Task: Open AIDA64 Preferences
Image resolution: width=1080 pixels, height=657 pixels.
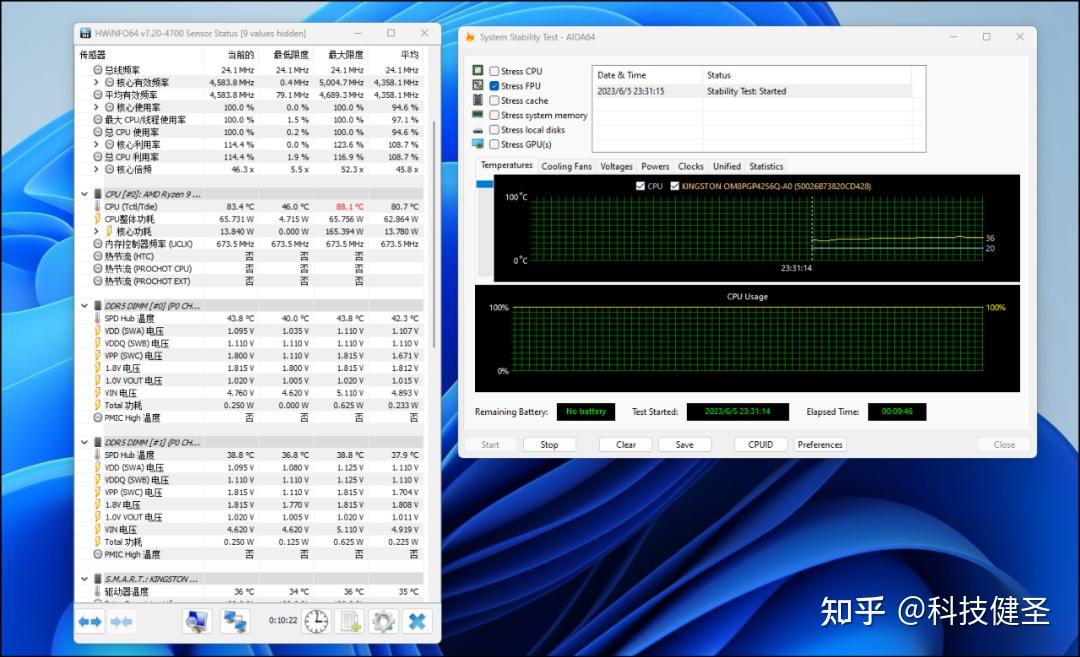Action: pos(820,444)
